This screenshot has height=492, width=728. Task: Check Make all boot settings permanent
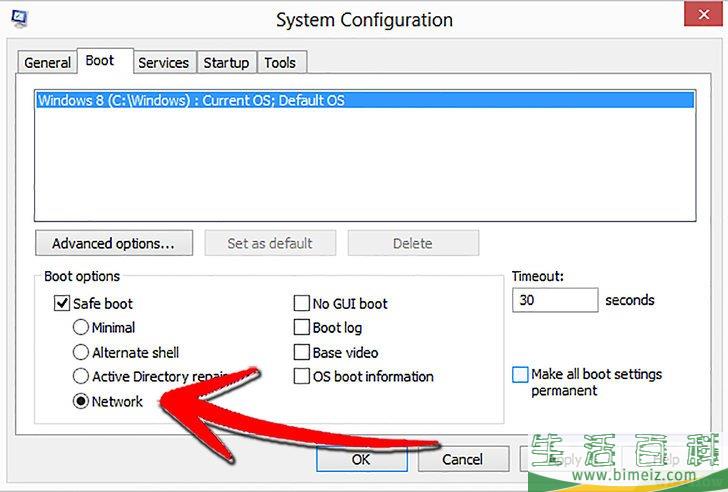[x=520, y=375]
